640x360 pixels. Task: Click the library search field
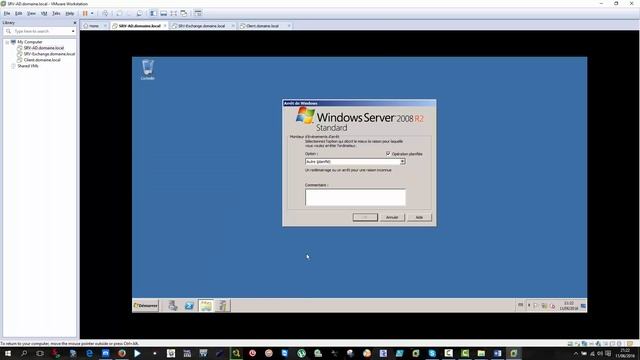[41, 31]
